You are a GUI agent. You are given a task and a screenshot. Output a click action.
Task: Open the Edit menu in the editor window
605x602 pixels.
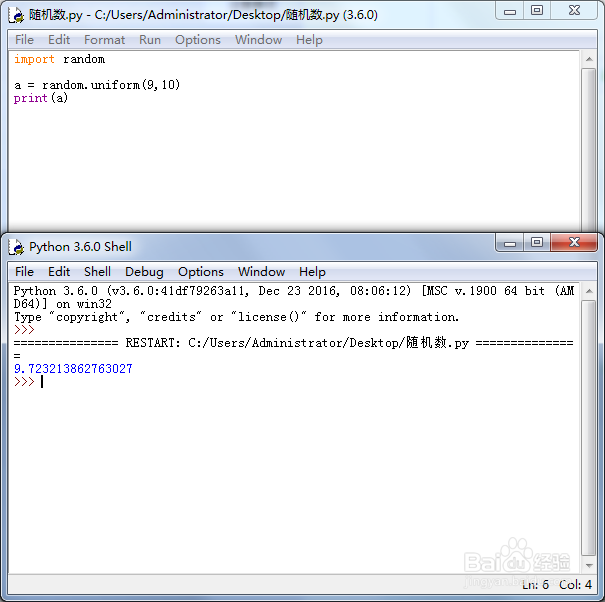(59, 40)
